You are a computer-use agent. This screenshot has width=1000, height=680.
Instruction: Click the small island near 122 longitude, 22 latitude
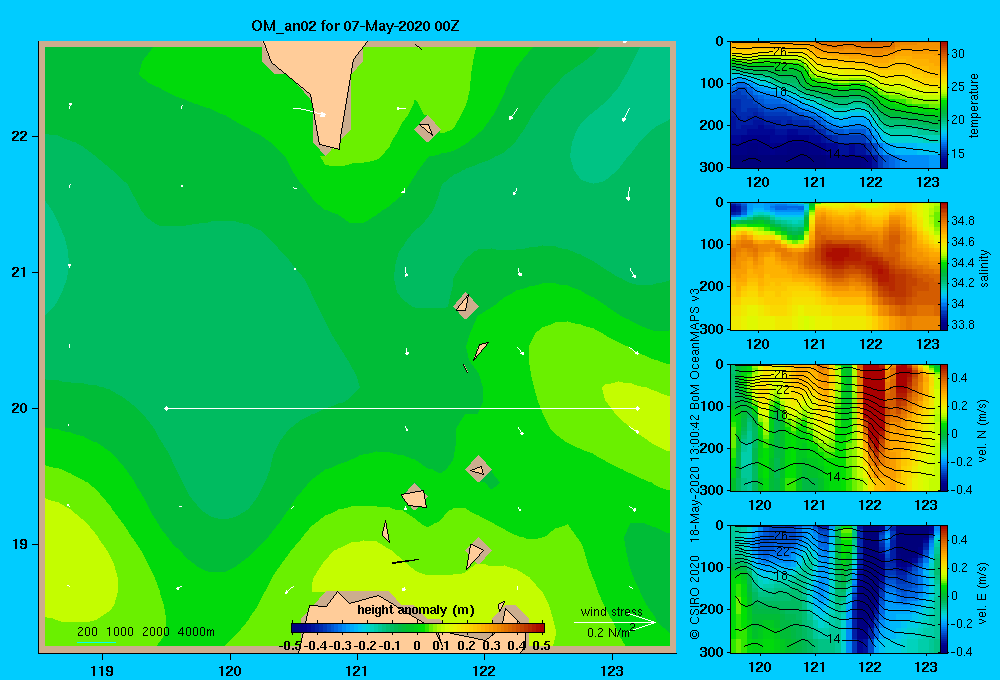click(427, 129)
